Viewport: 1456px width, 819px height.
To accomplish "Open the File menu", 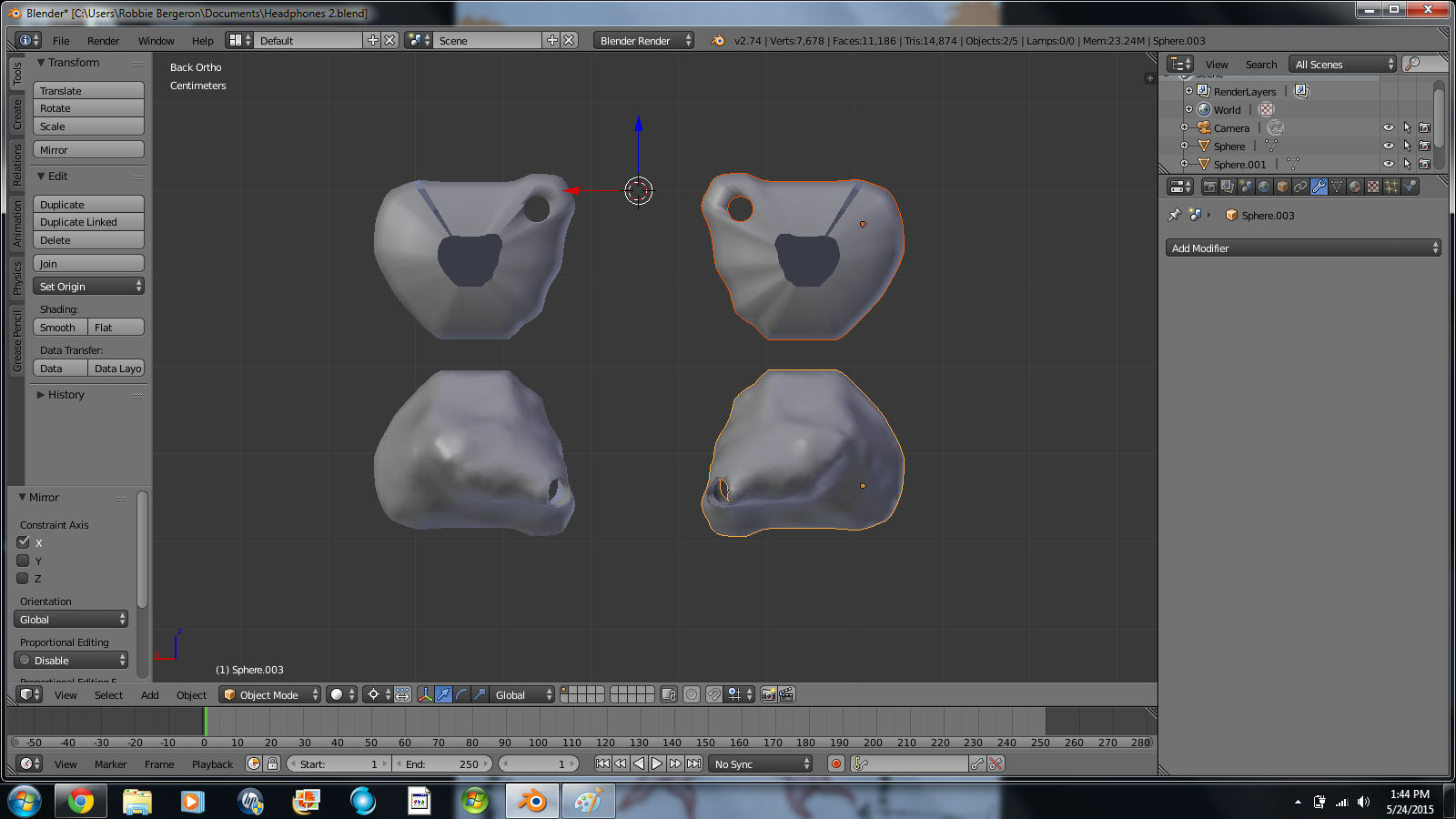I will tap(61, 41).
